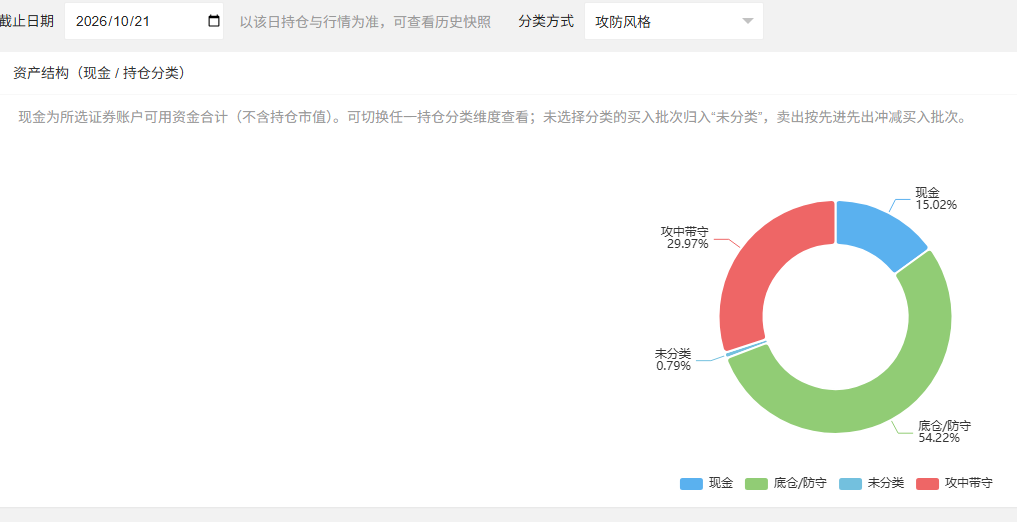Toggle the 未分类 legend swatch
Screen dimensions: 1017x522
850,484
